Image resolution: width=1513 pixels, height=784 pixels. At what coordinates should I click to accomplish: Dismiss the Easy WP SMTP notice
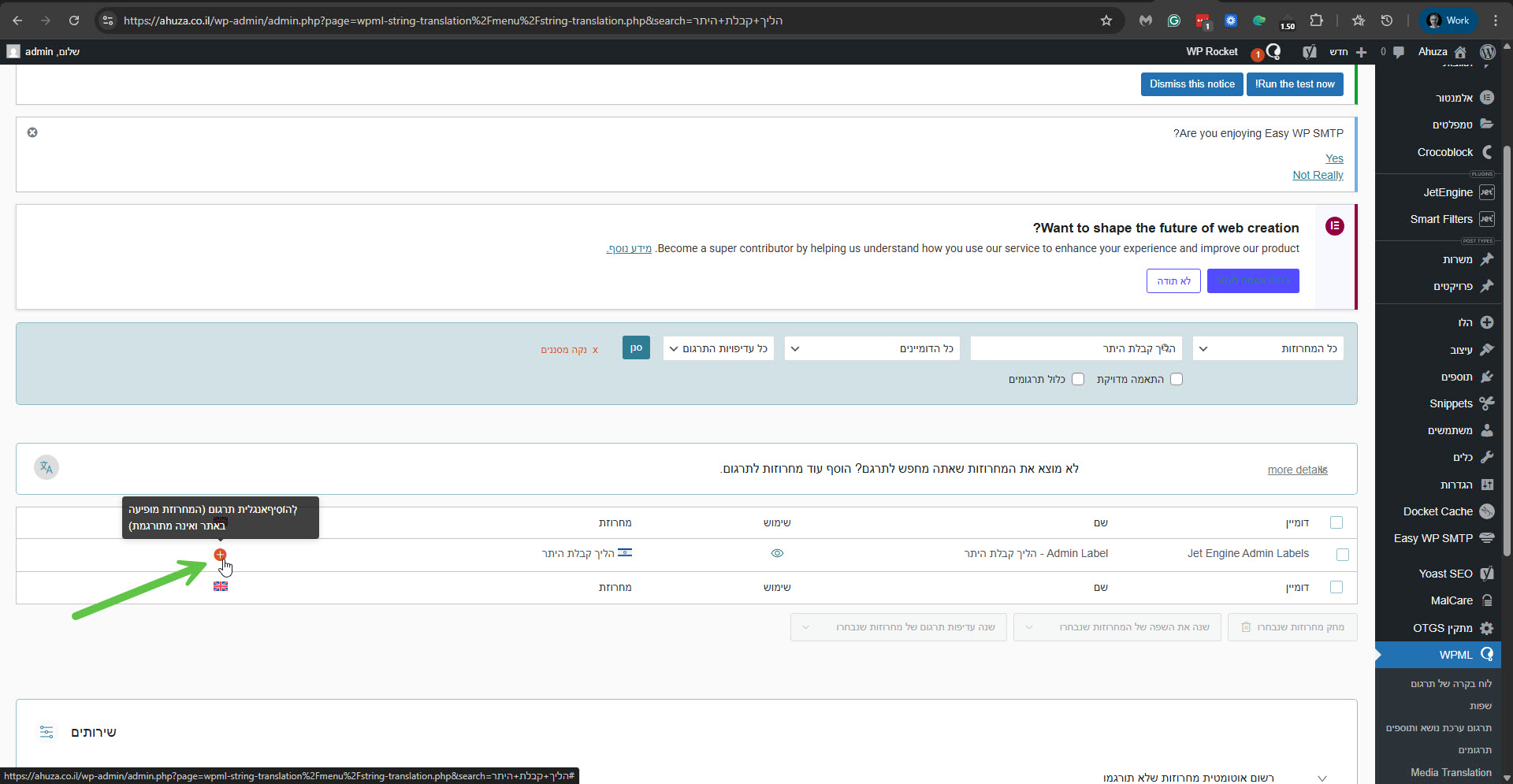point(32,132)
